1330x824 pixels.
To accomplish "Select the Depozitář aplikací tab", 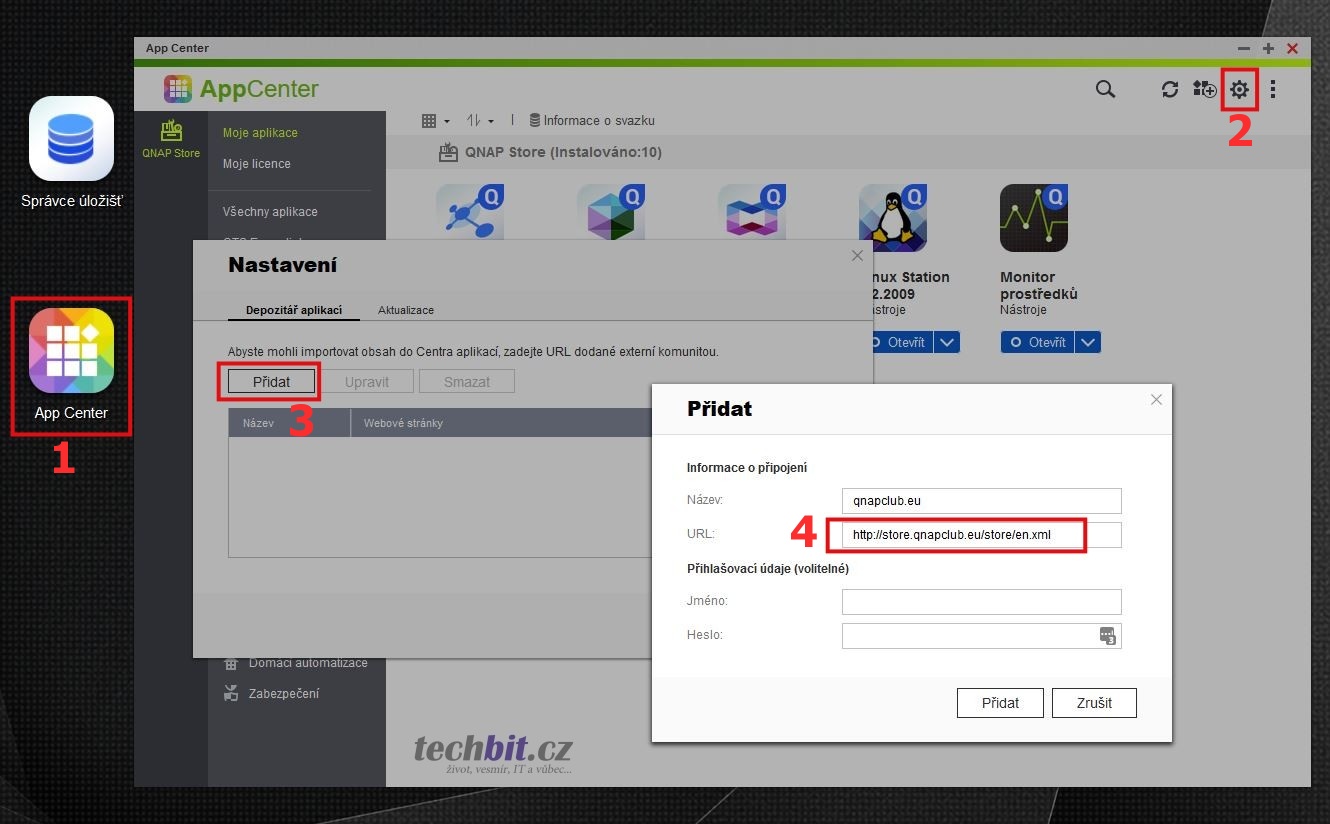I will click(294, 310).
